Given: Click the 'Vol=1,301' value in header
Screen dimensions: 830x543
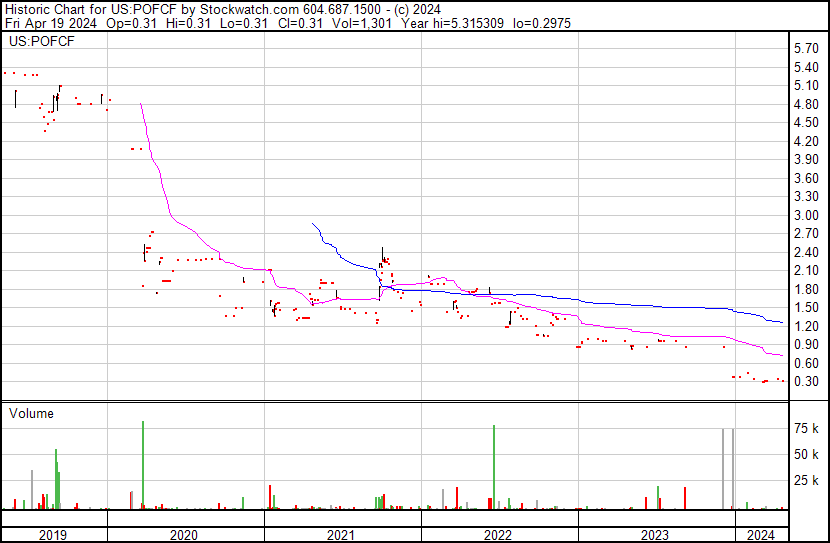Looking at the screenshot, I should point(362,23).
